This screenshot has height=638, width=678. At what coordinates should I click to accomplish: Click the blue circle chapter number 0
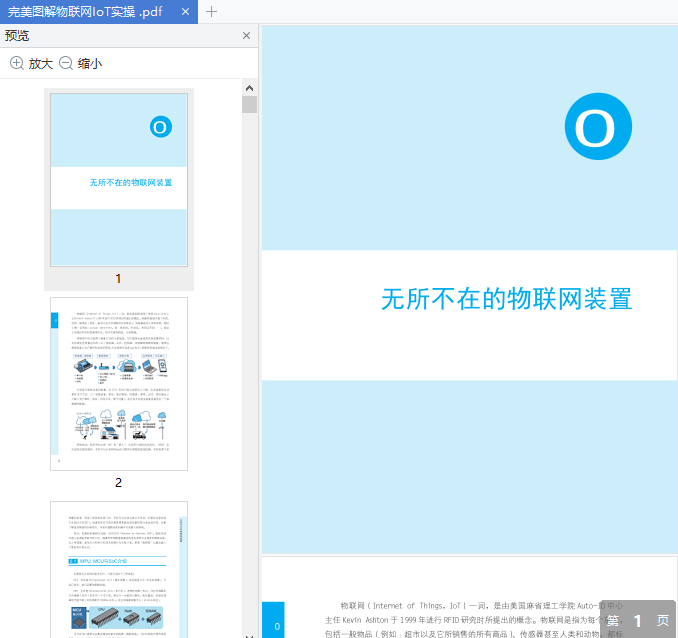click(x=598, y=127)
